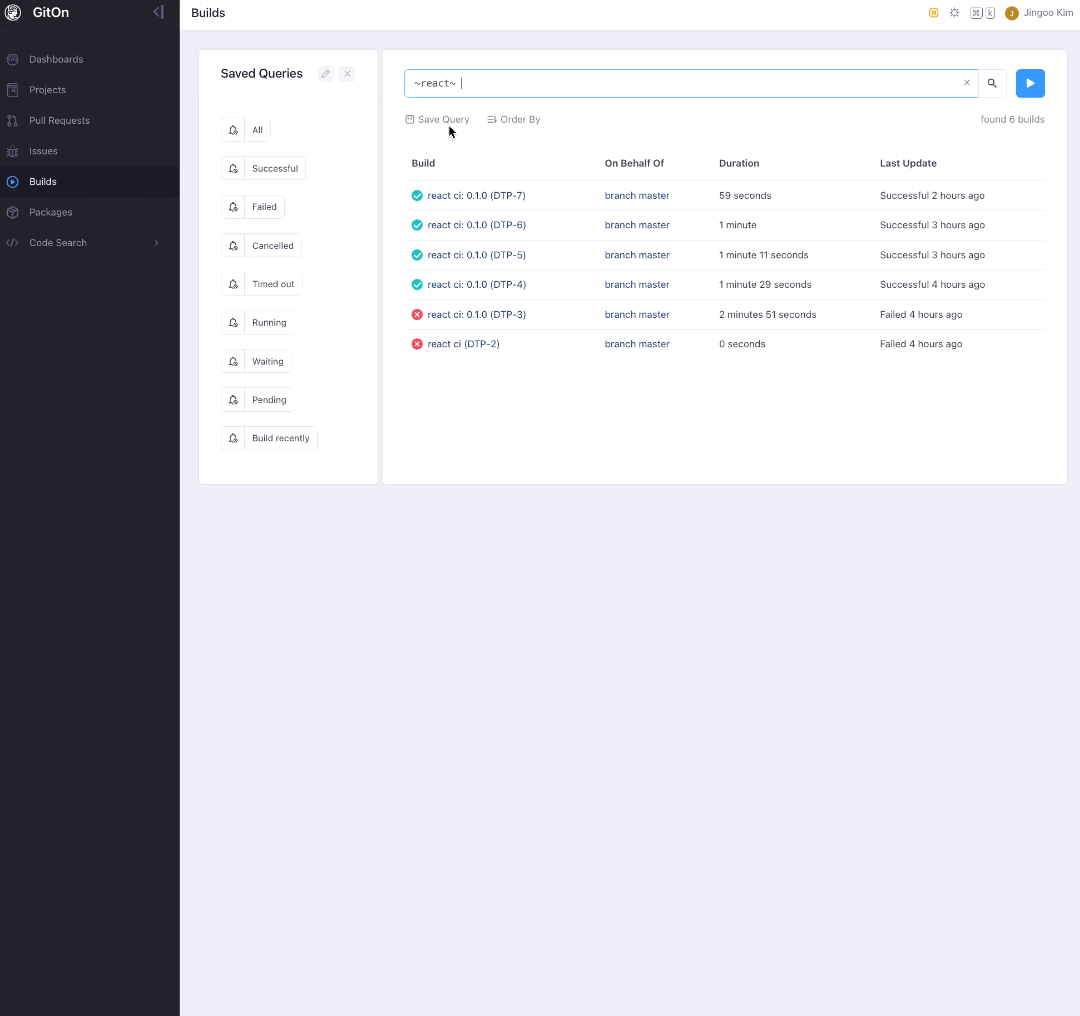The height and width of the screenshot is (1016, 1080).
Task: Click failed status icon for DTP-2 build
Action: [x=417, y=344]
